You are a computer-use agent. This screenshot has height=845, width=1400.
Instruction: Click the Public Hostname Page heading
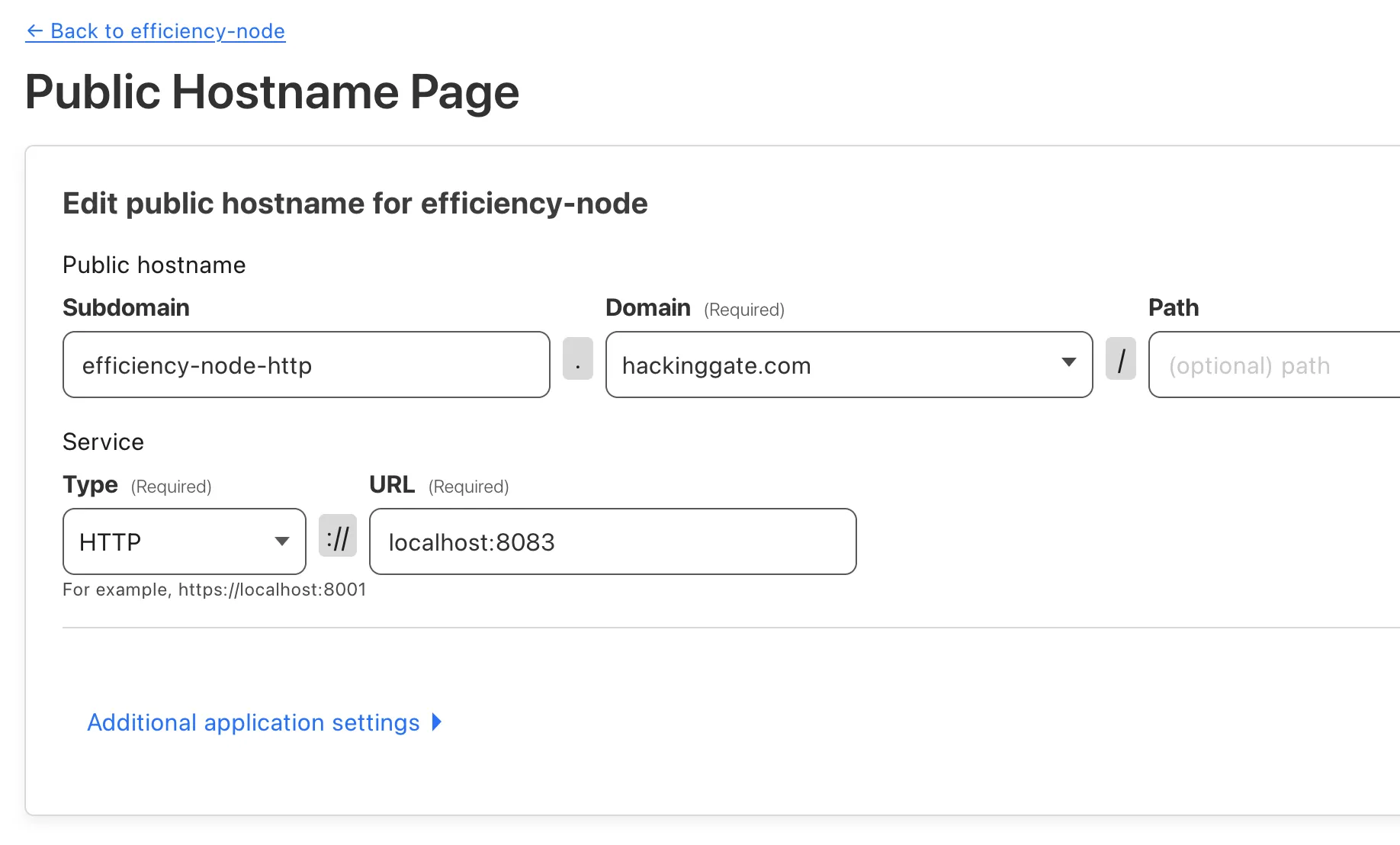click(x=272, y=92)
